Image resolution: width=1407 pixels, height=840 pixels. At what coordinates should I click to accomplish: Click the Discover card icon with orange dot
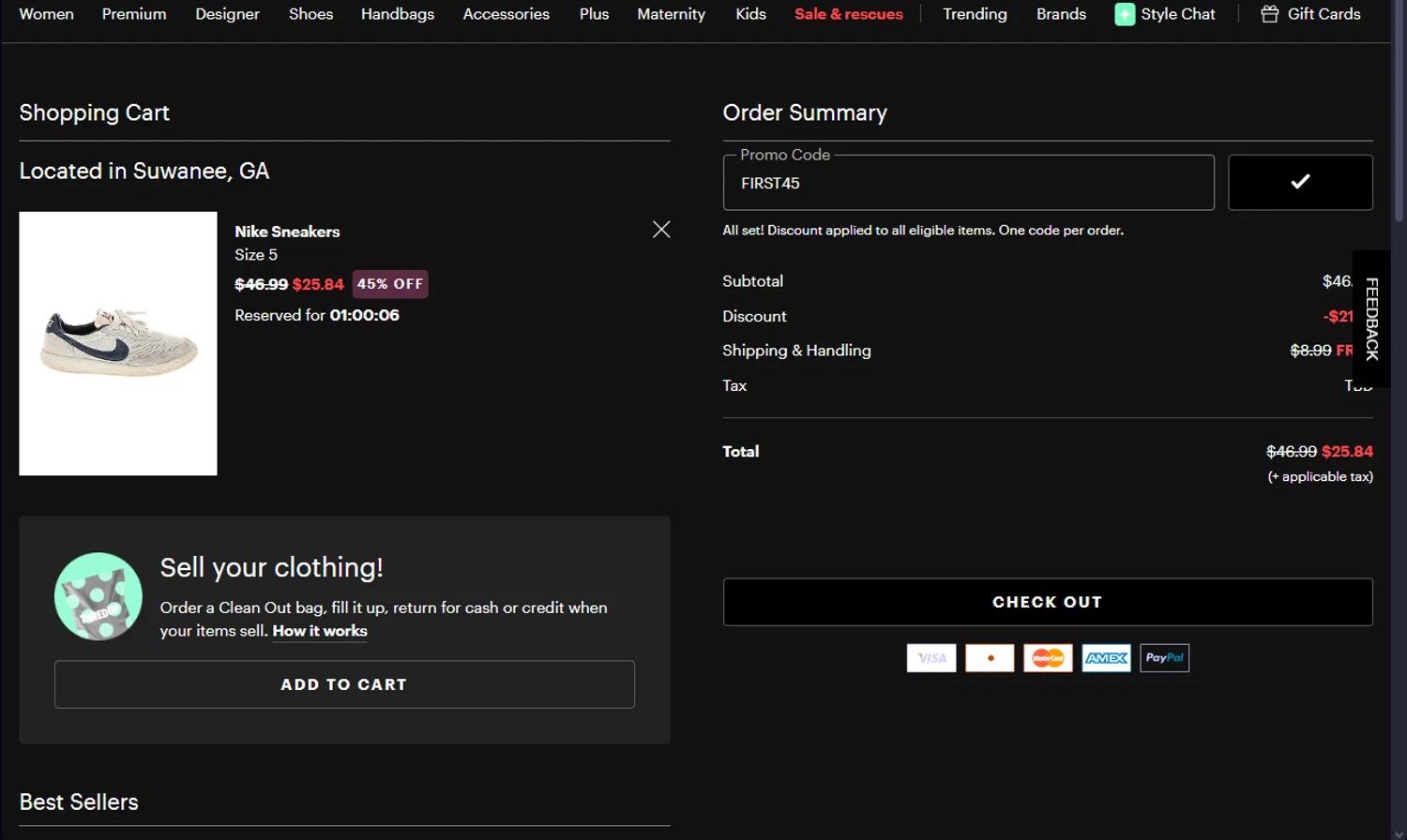click(990, 657)
